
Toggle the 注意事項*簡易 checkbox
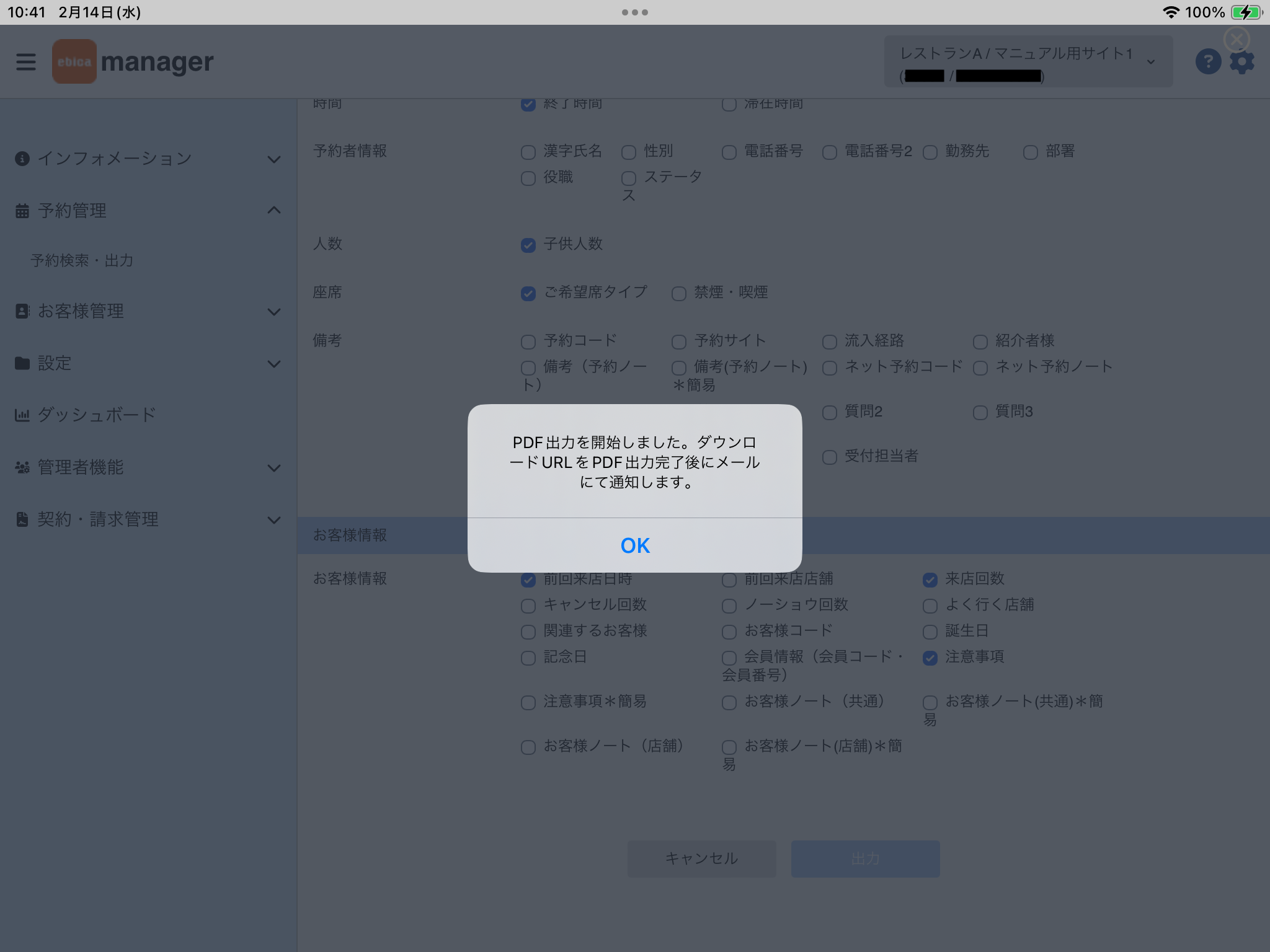click(x=528, y=703)
